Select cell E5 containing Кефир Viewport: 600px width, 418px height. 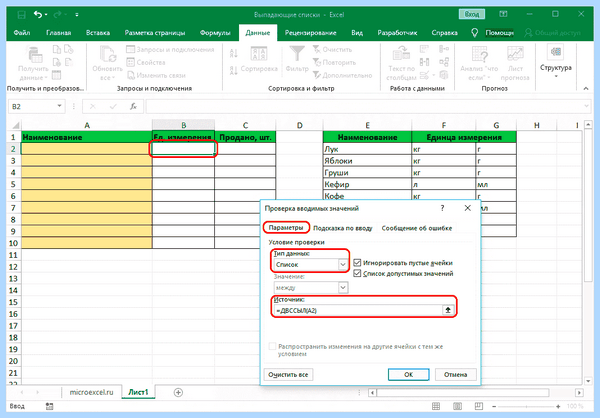point(367,184)
